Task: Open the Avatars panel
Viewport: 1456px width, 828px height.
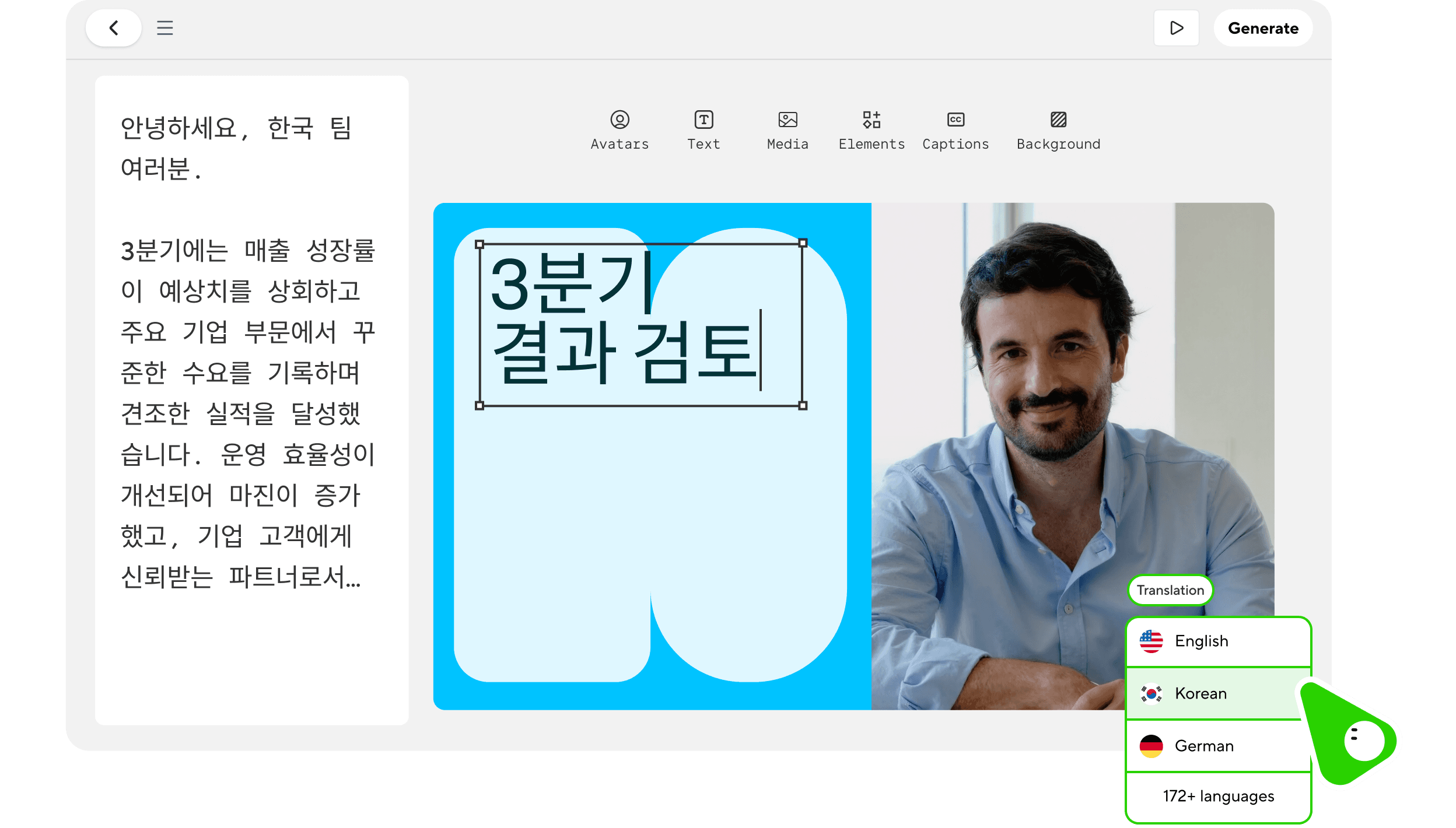Action: point(619,129)
